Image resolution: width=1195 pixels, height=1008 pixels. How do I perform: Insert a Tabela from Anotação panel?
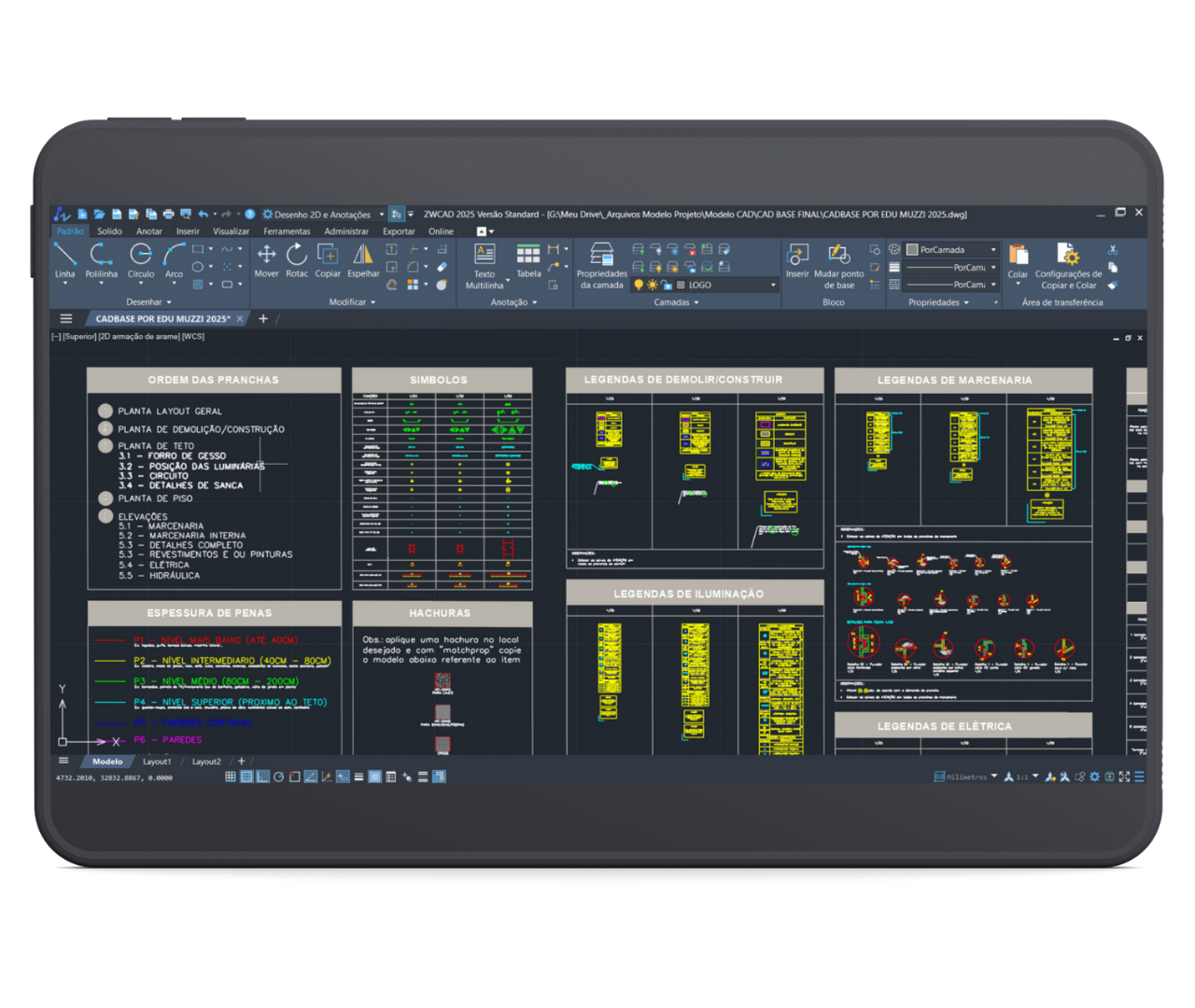pos(528,260)
